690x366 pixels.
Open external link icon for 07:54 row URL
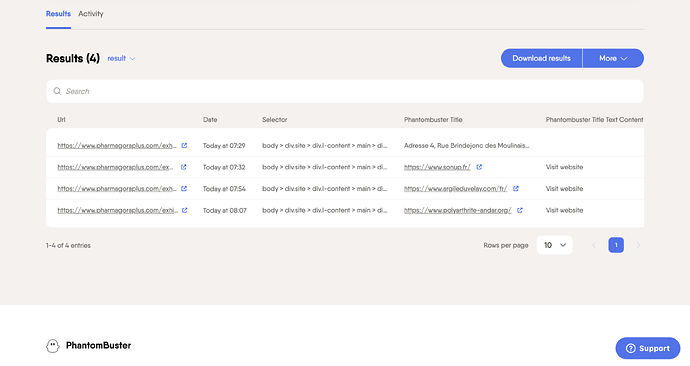(x=184, y=189)
